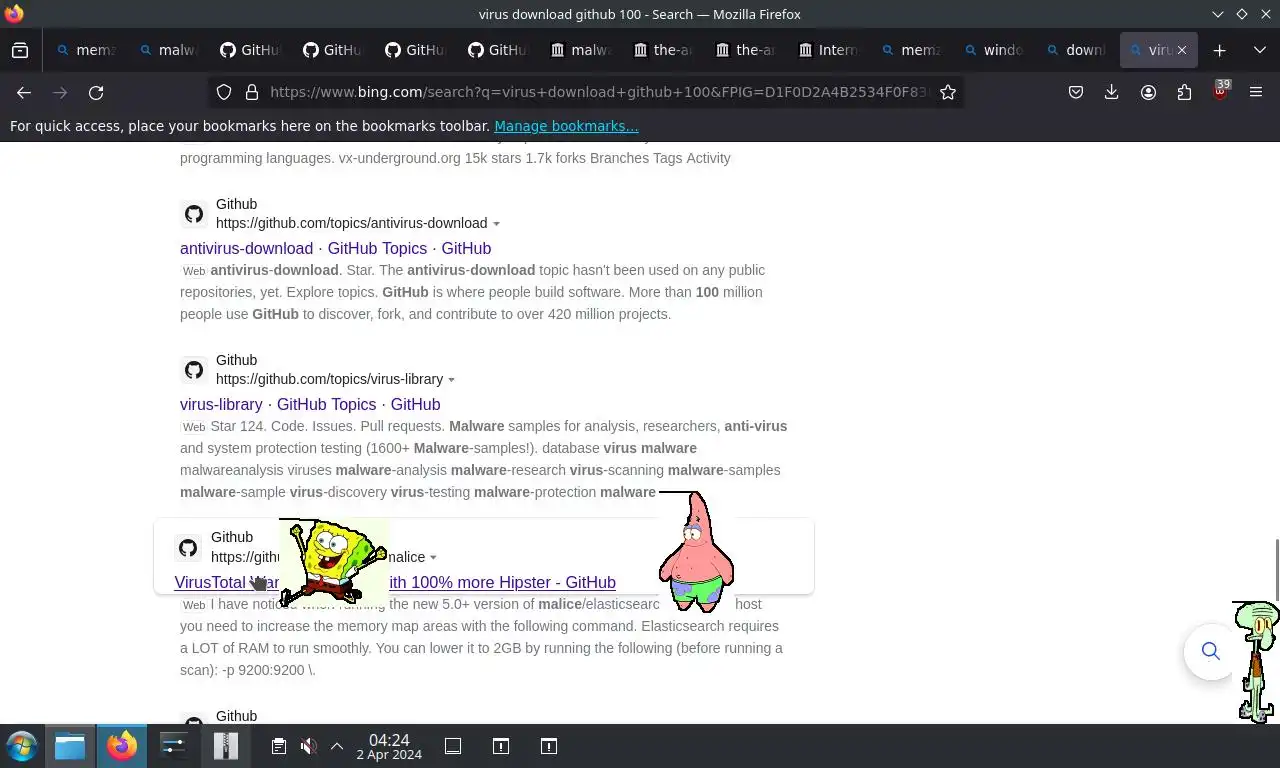Expand dropdown beside github.com/topics/antivirus-download URL
The height and width of the screenshot is (768, 1280).
point(496,224)
